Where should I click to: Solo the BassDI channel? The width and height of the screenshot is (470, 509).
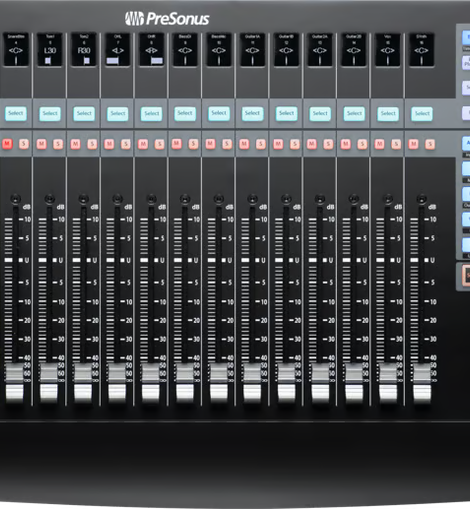pos(193,144)
